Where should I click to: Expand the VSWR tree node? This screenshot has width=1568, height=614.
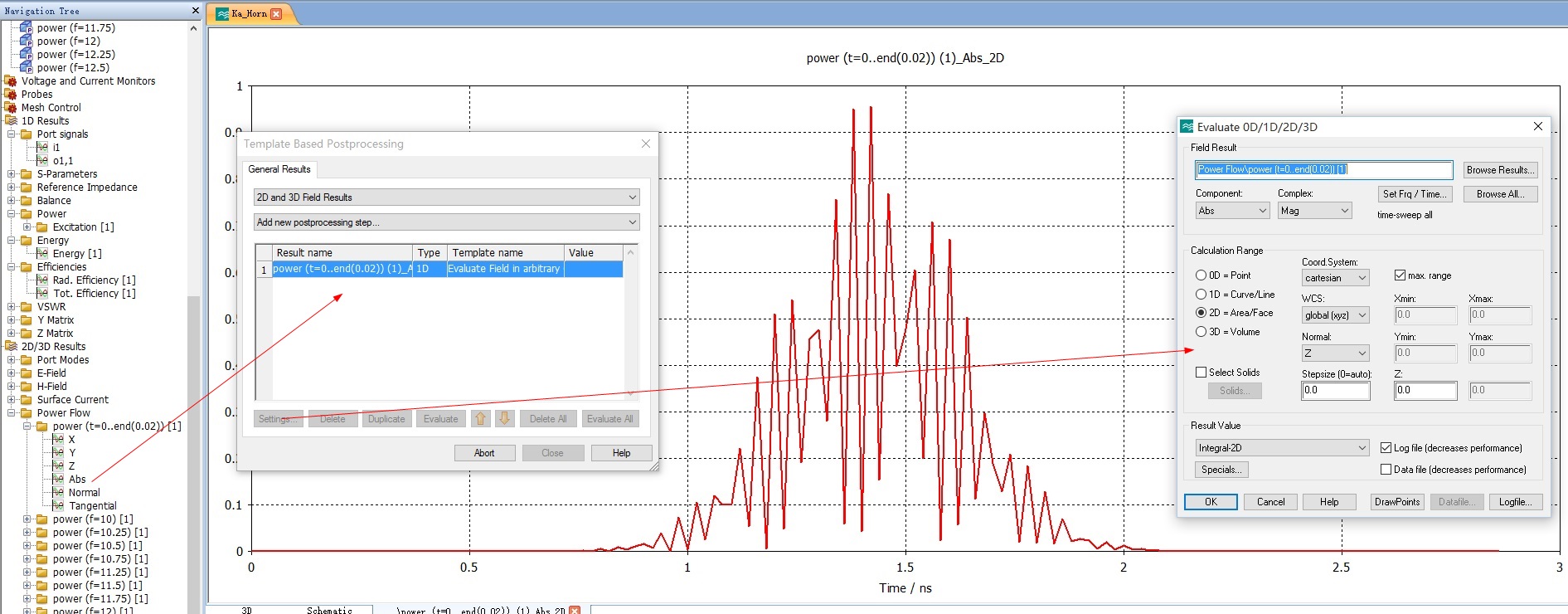(11, 307)
